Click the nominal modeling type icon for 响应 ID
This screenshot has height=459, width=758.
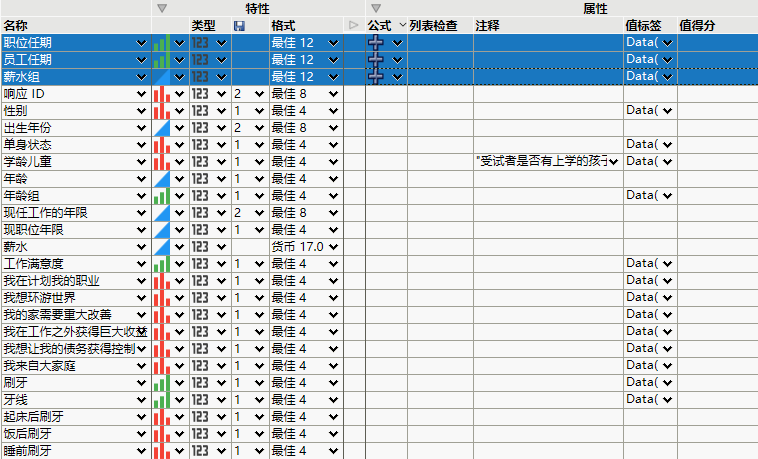coord(162,94)
